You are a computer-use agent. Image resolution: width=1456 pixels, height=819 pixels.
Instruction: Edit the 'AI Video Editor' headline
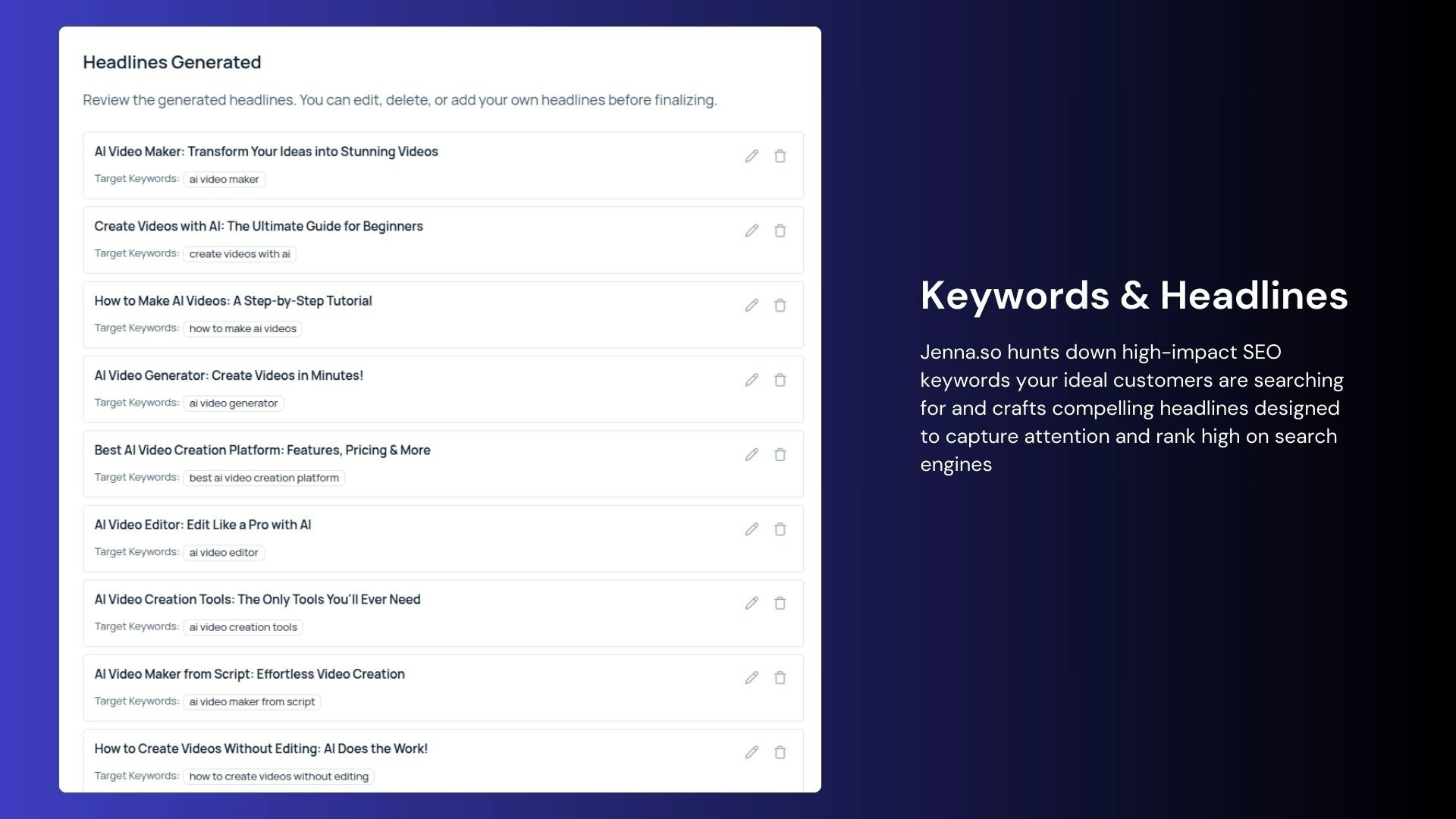coord(752,529)
